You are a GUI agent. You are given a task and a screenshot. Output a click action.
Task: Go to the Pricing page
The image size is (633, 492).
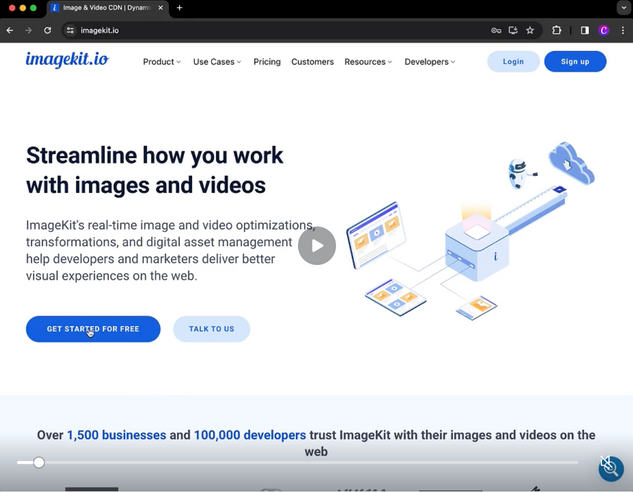tap(267, 62)
